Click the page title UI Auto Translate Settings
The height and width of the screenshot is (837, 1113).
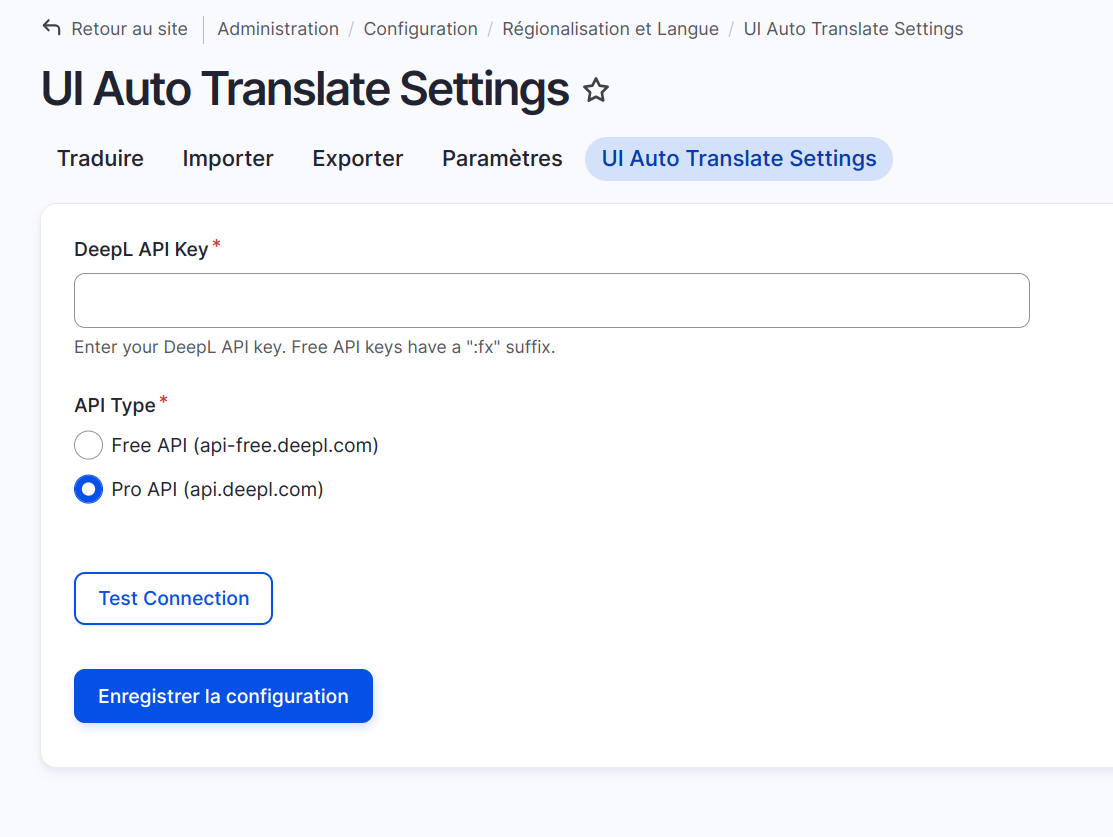pyautogui.click(x=303, y=89)
